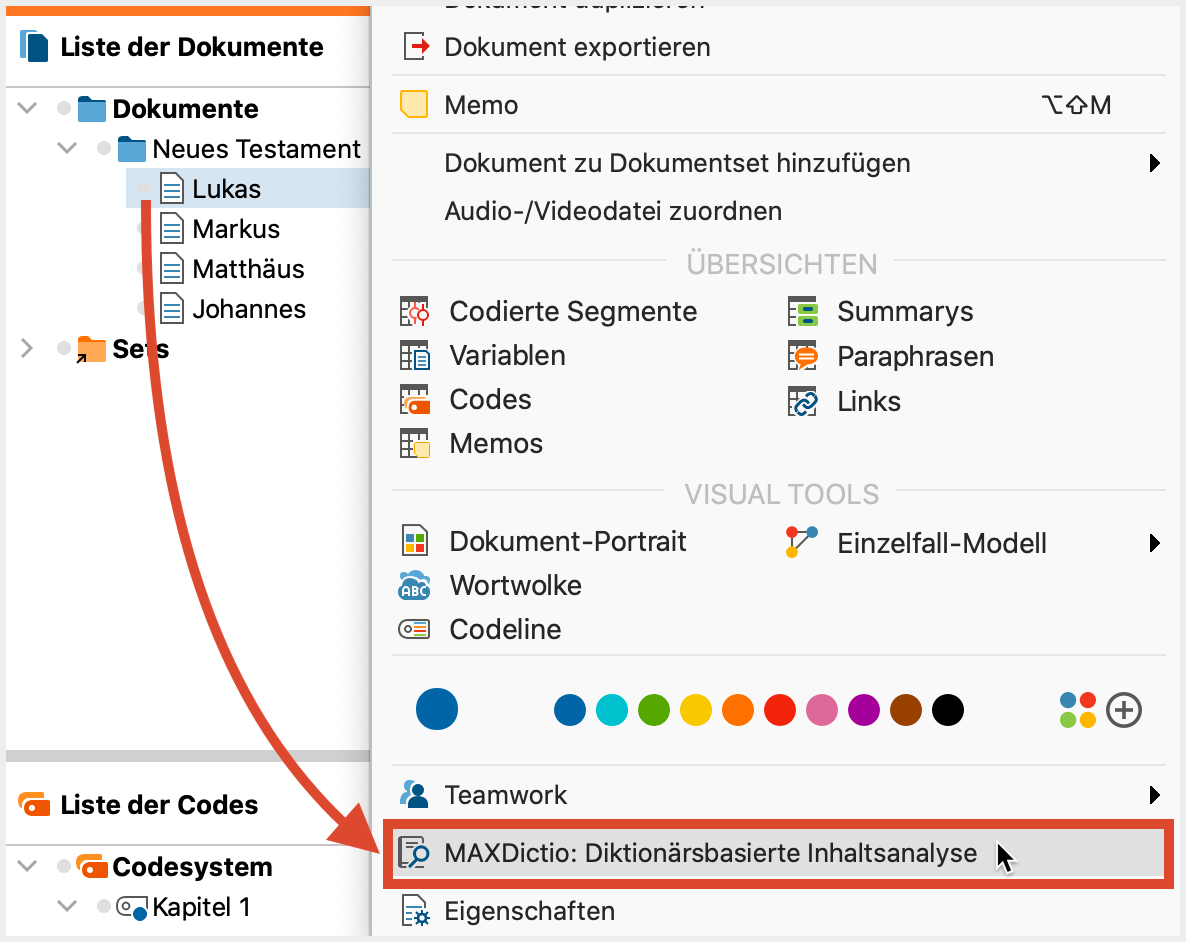The height and width of the screenshot is (942, 1186).
Task: Collapse the Dokumente root folder
Action: 27,108
